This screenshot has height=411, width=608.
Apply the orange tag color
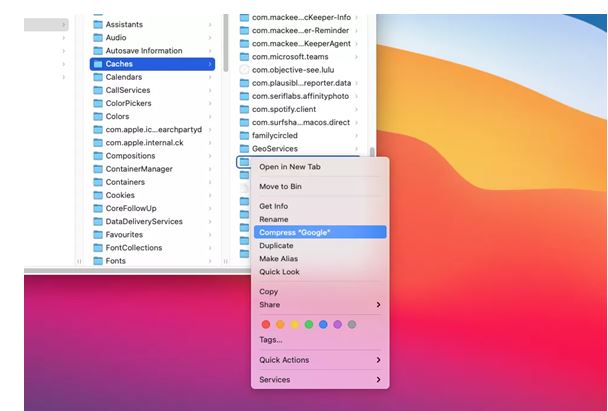tap(280, 325)
